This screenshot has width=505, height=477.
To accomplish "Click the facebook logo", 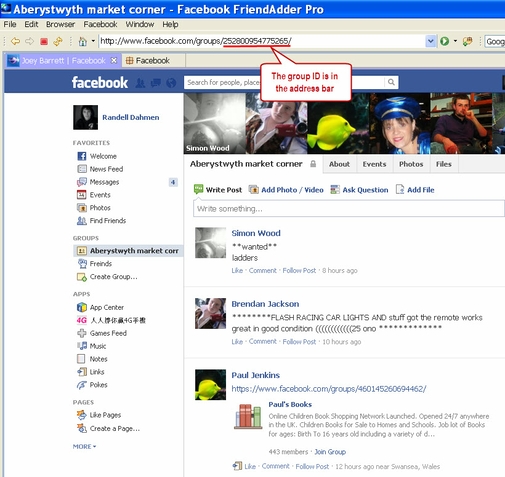I will tap(100, 83).
